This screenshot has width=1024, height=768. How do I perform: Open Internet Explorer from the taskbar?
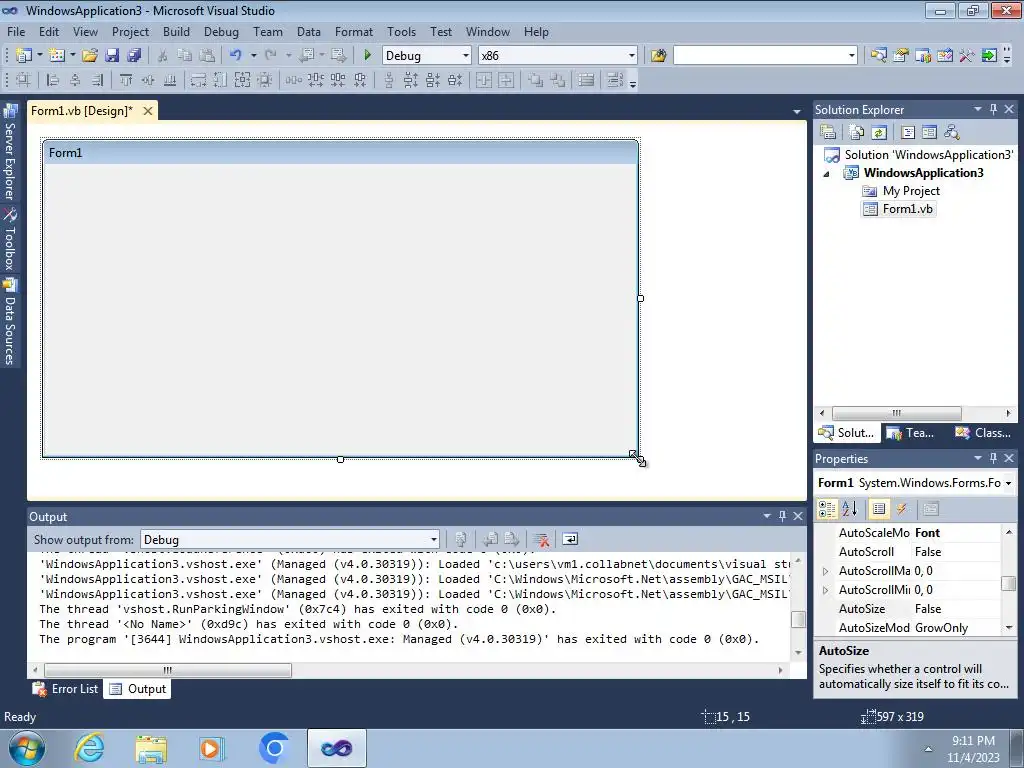(x=89, y=748)
